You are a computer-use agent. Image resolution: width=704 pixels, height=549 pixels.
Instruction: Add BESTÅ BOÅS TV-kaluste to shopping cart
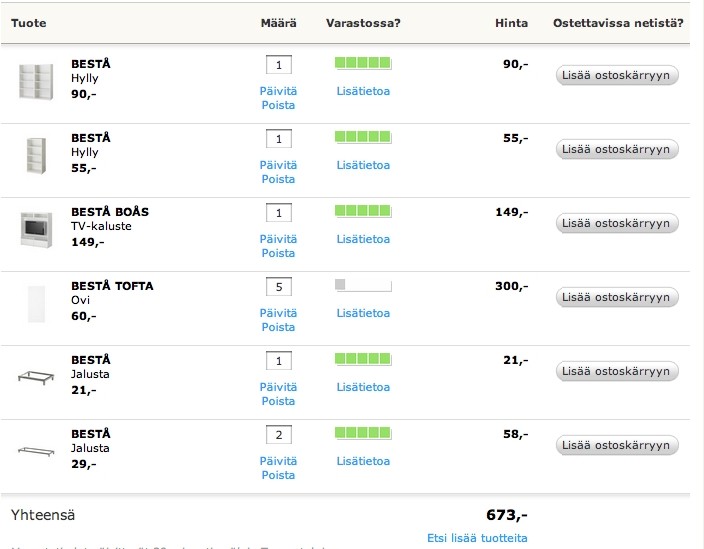(x=617, y=224)
